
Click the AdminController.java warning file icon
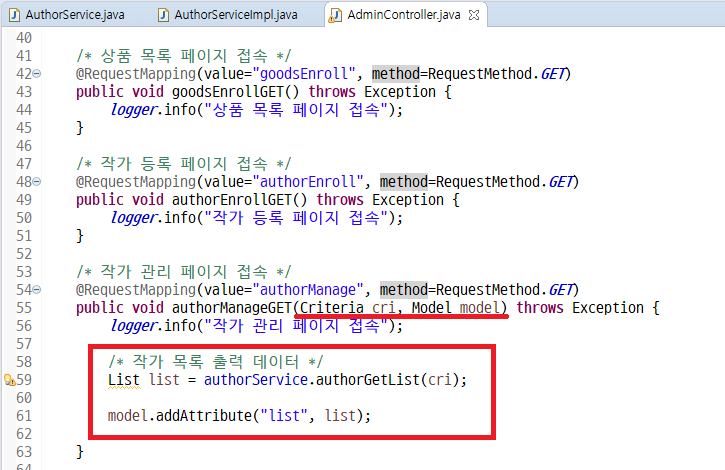(335, 15)
